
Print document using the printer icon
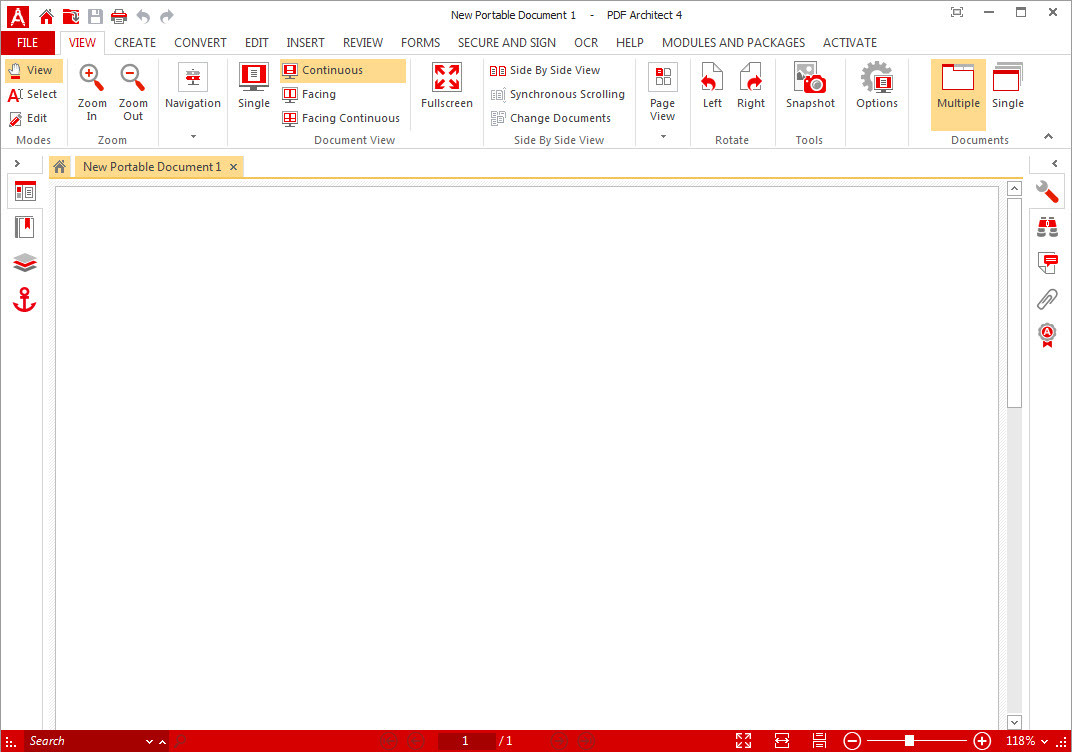coord(119,16)
